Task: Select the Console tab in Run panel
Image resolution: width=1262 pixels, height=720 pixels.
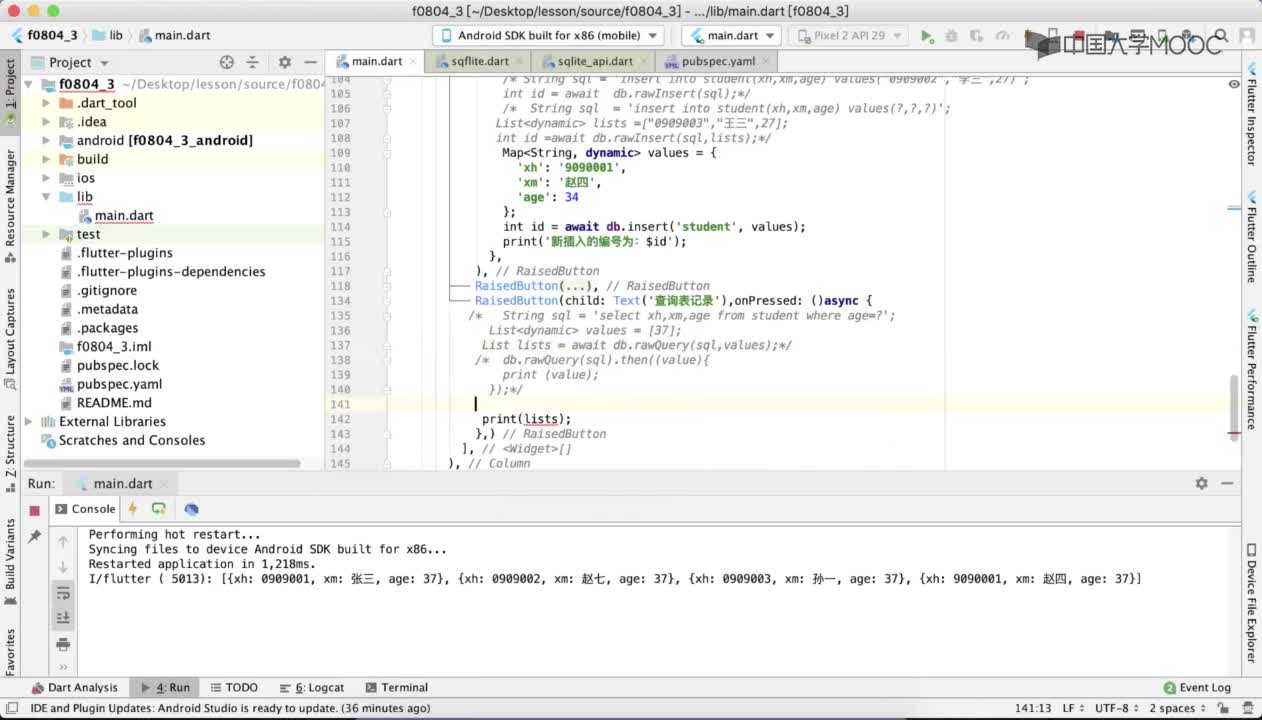Action: pos(86,509)
